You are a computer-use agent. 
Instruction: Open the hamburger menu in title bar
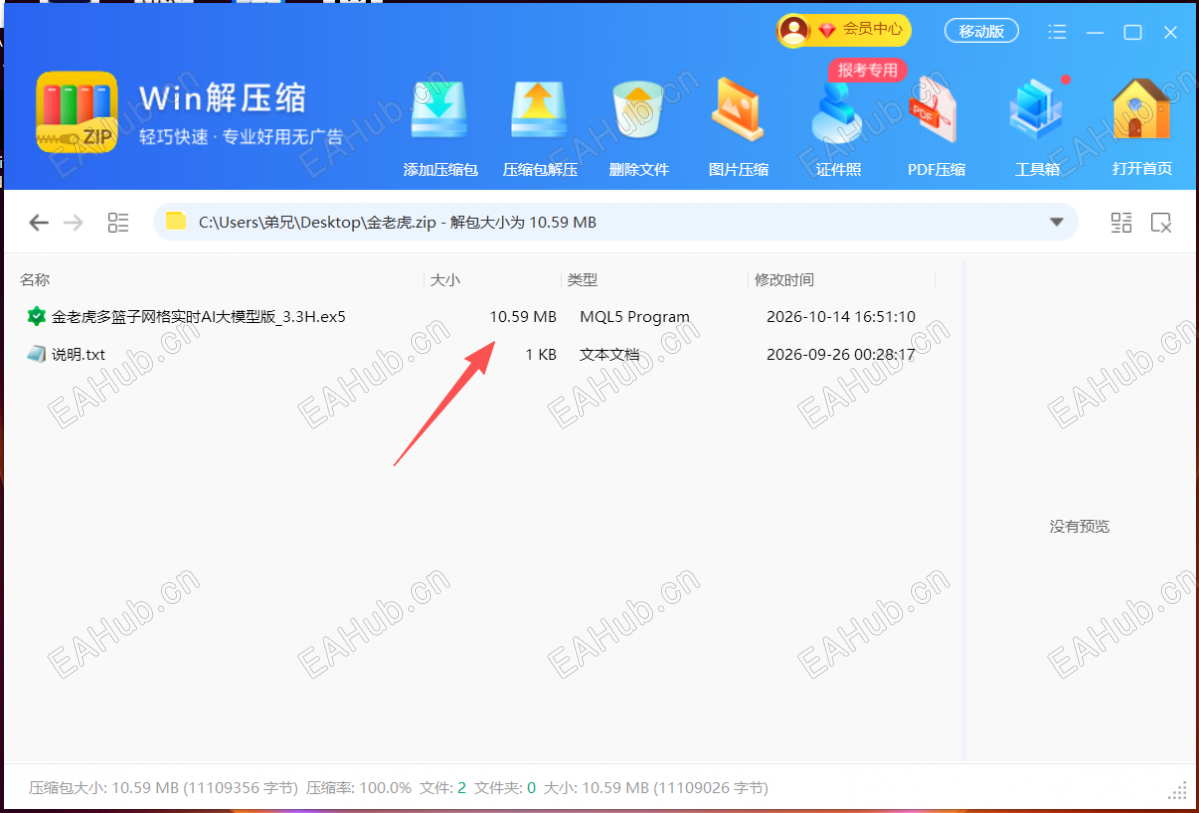click(1057, 31)
